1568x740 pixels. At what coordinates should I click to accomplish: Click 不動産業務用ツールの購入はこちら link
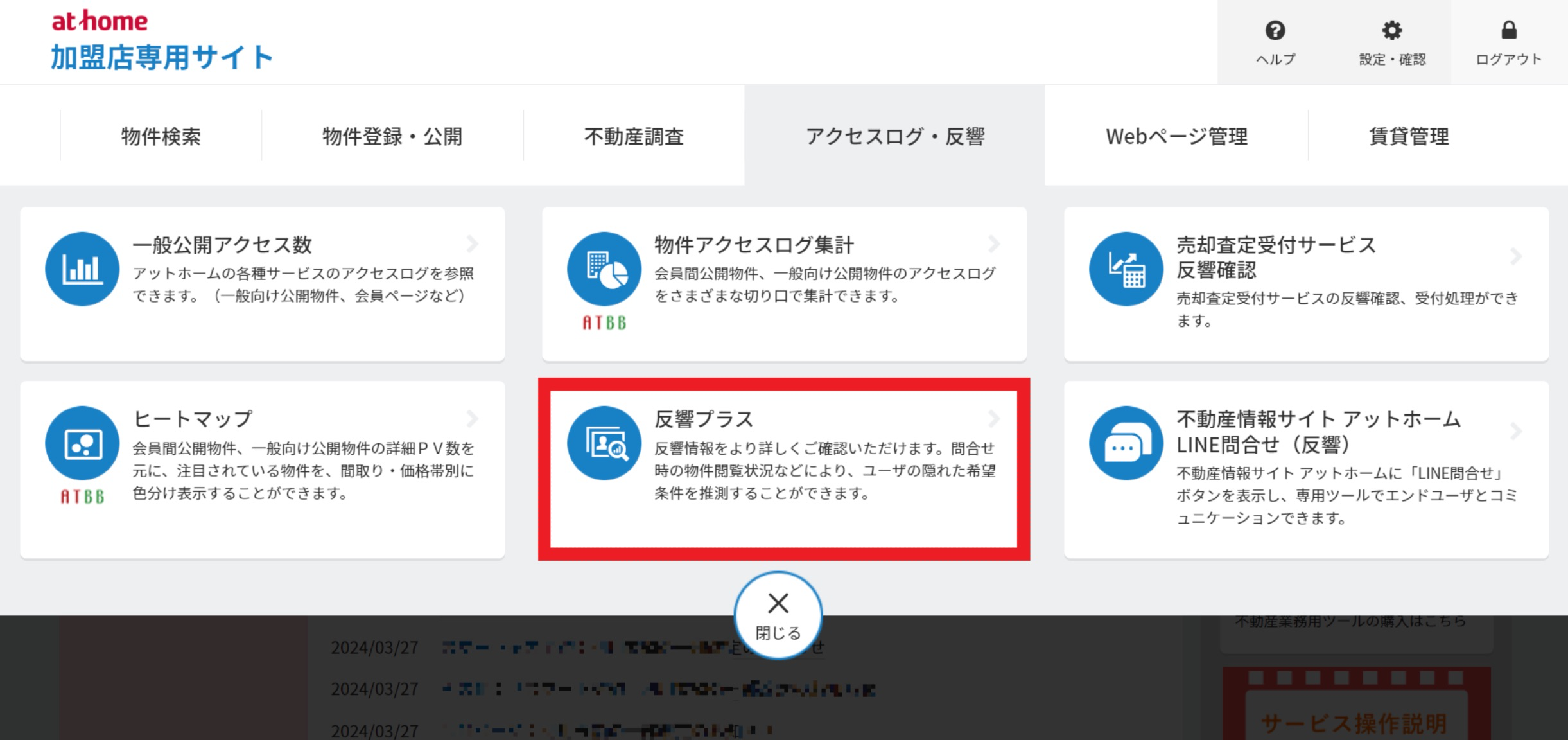tap(1350, 621)
